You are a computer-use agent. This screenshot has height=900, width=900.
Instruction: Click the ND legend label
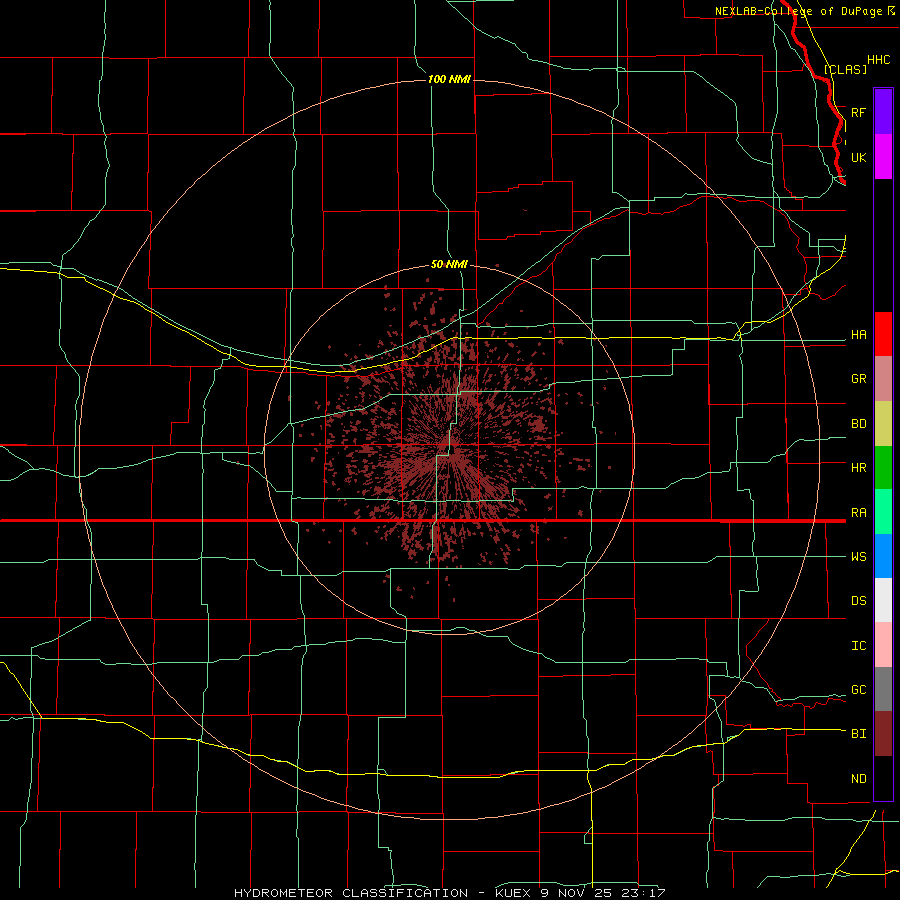pyautogui.click(x=858, y=779)
